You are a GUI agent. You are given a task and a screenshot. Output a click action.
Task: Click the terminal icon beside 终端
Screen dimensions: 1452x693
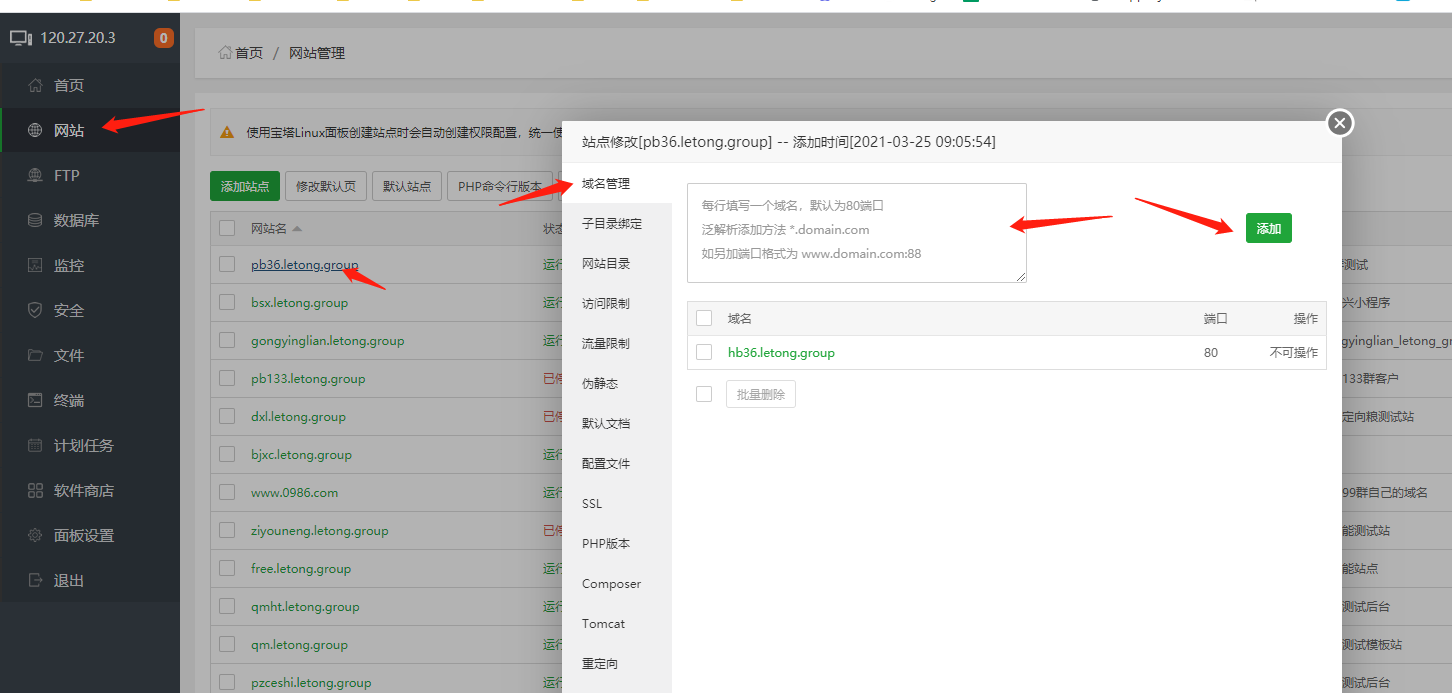35,400
